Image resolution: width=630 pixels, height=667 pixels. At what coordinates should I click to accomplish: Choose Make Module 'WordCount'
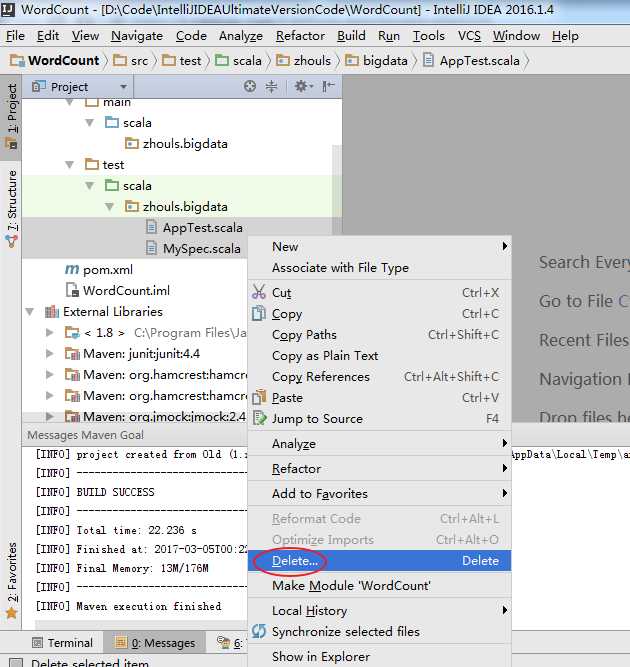[x=379, y=586]
